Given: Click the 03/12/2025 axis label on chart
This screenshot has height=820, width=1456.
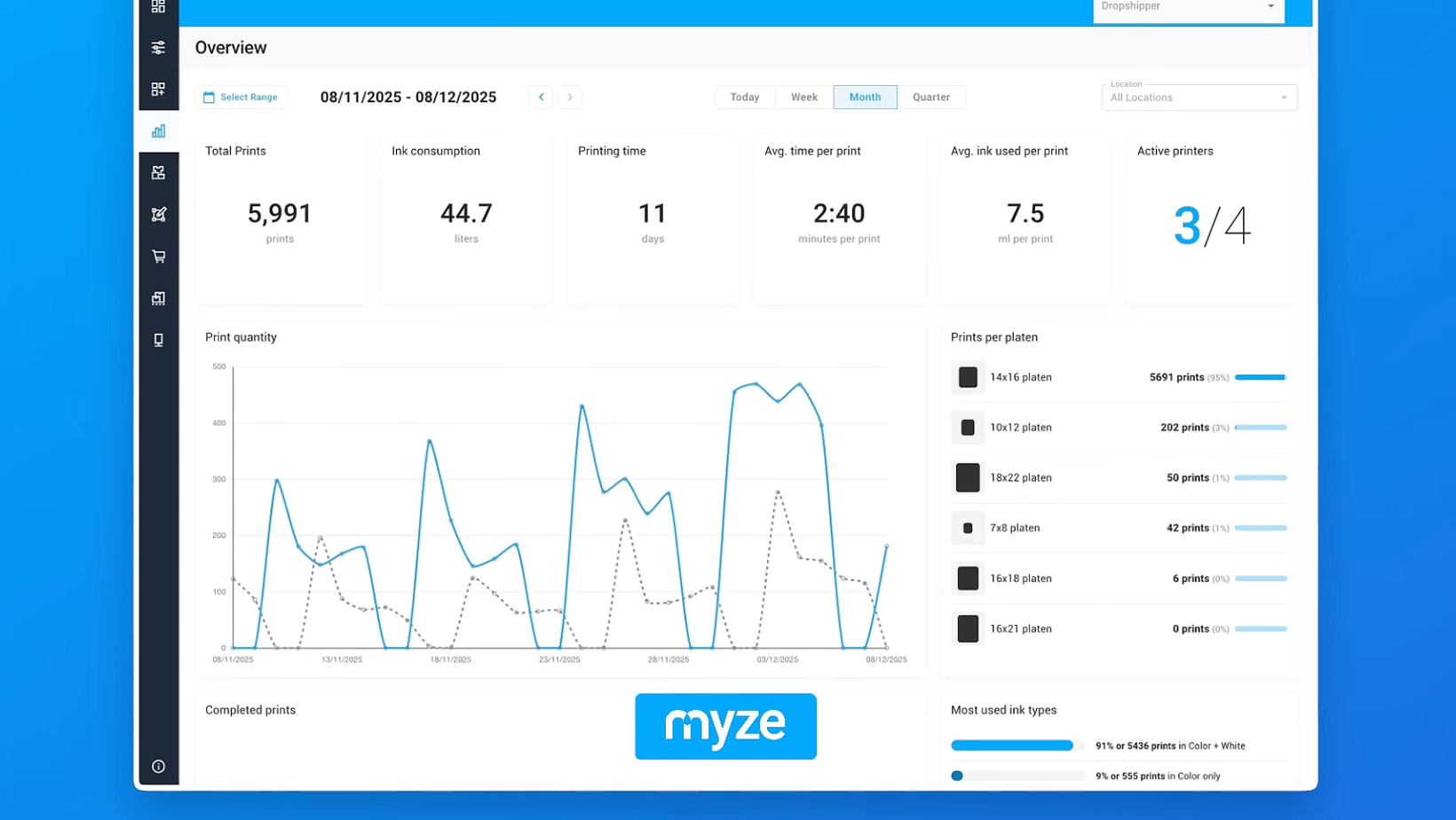Looking at the screenshot, I should 777,659.
